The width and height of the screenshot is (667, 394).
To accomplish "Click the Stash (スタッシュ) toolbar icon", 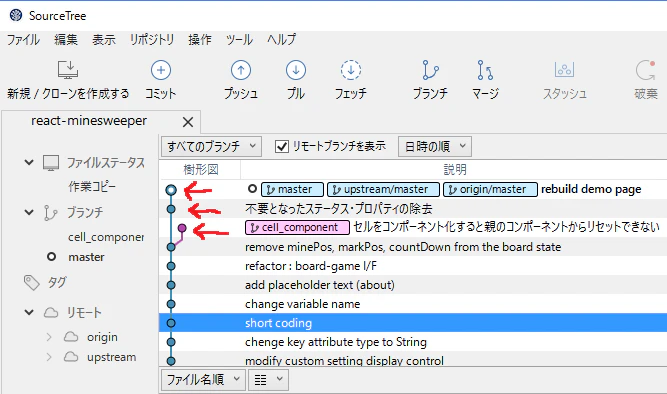I will 564,70.
